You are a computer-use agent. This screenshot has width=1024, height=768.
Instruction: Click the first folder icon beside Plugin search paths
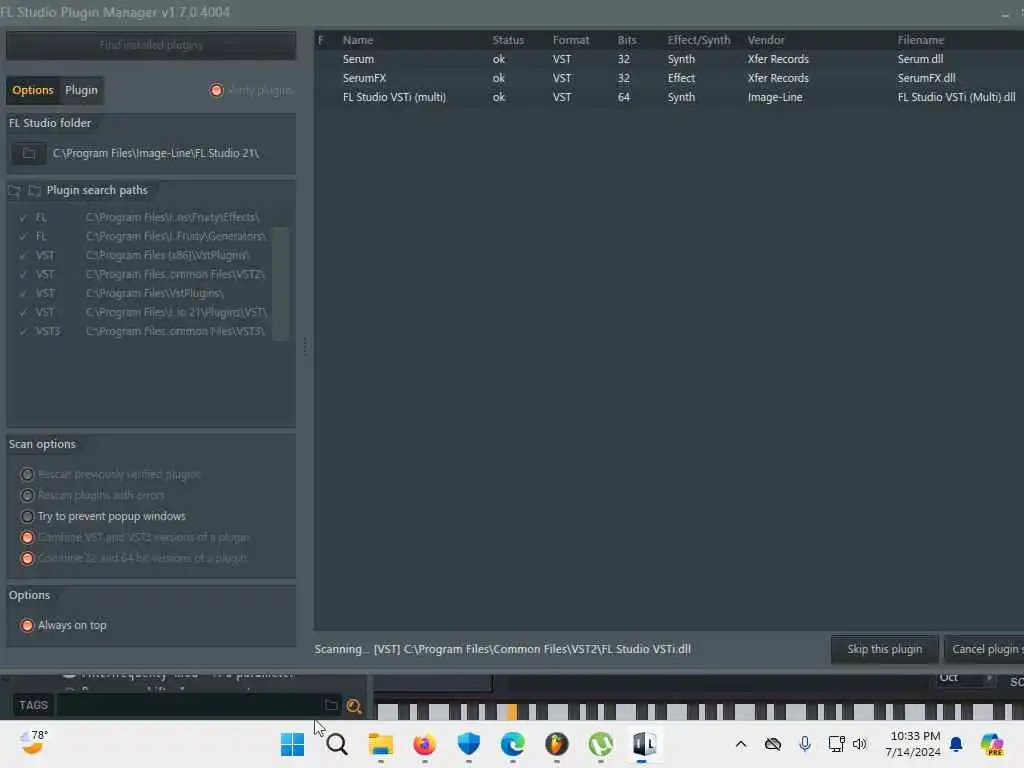[14, 191]
